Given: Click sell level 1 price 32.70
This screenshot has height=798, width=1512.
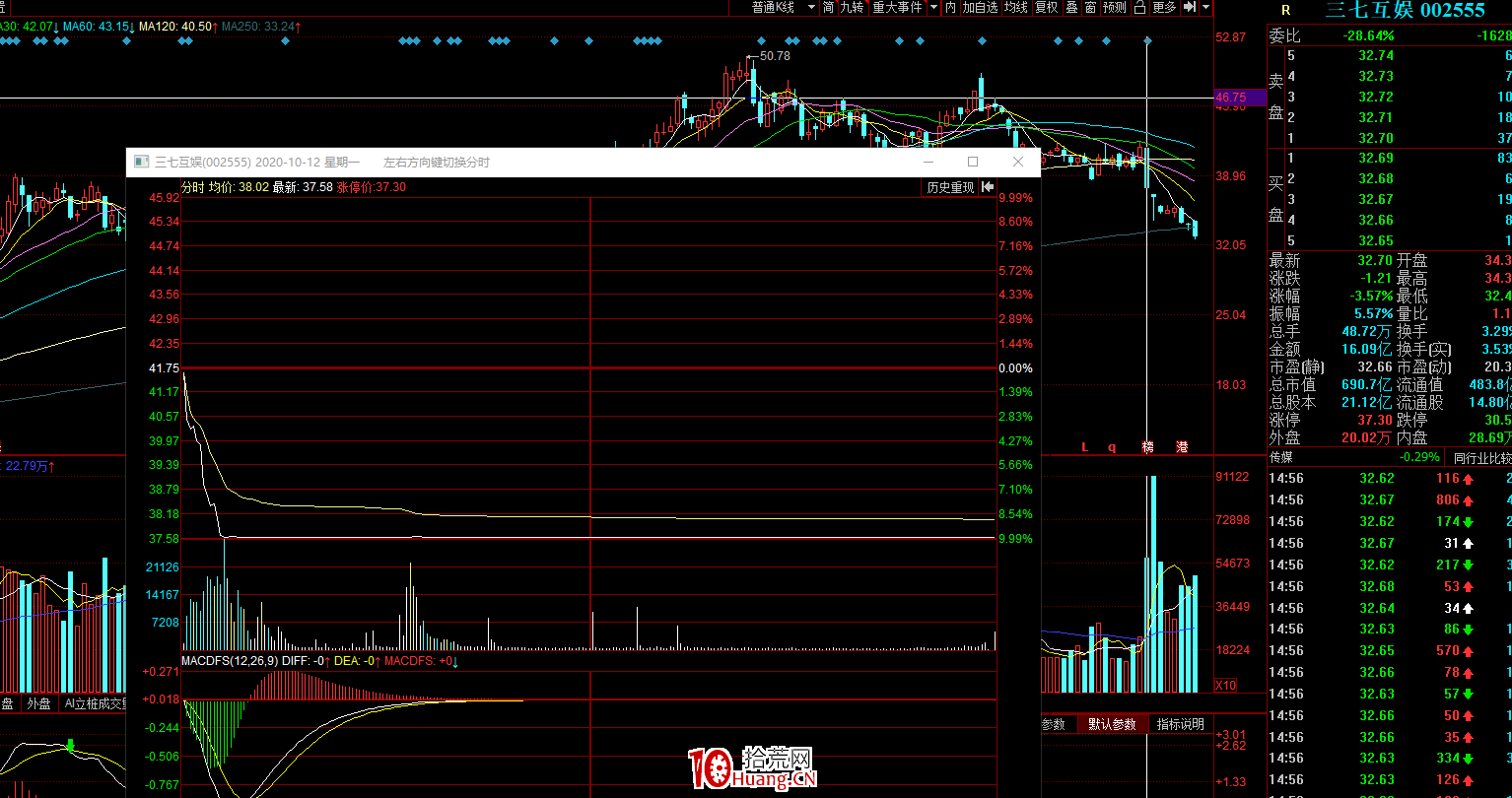Looking at the screenshot, I should (x=1376, y=139).
